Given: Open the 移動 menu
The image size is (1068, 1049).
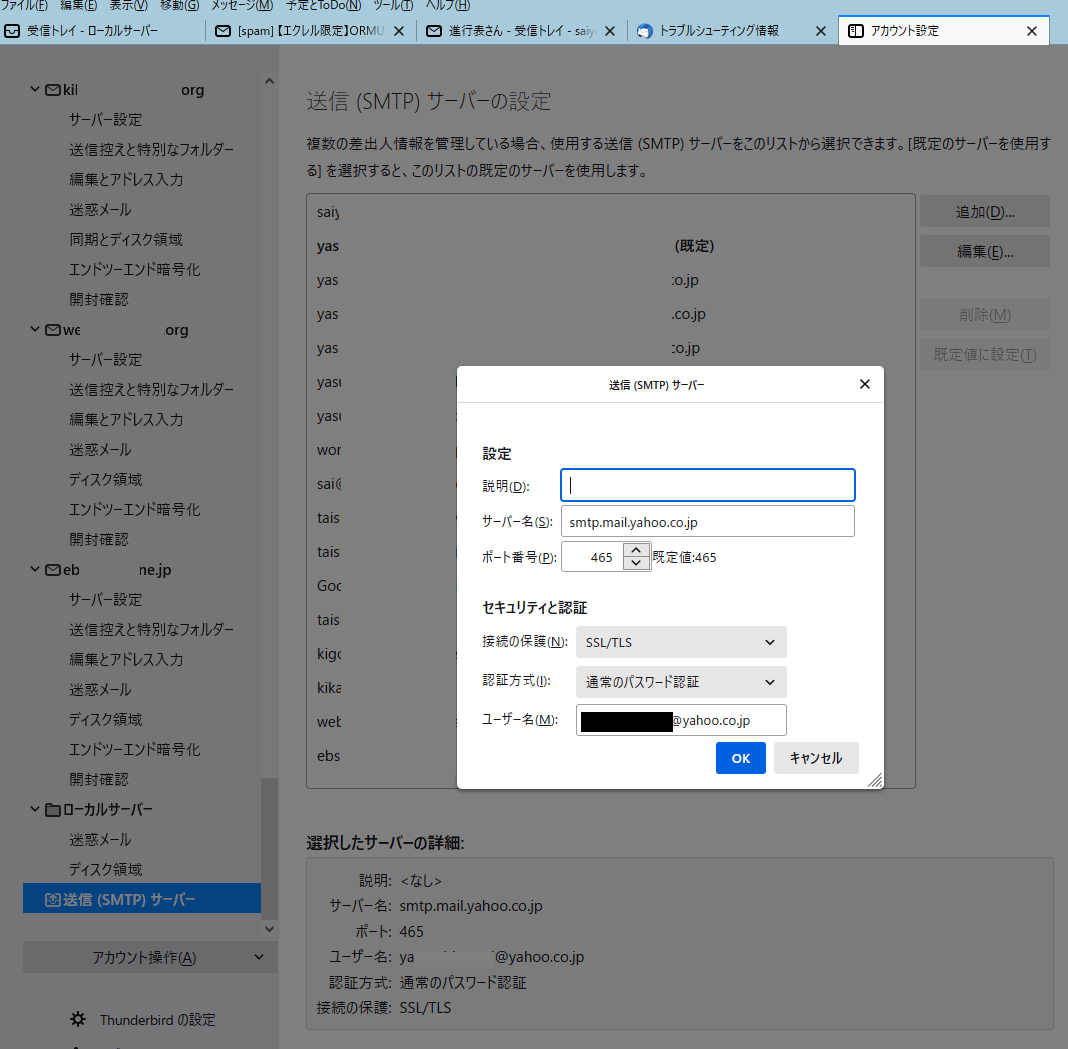Looking at the screenshot, I should 180,5.
